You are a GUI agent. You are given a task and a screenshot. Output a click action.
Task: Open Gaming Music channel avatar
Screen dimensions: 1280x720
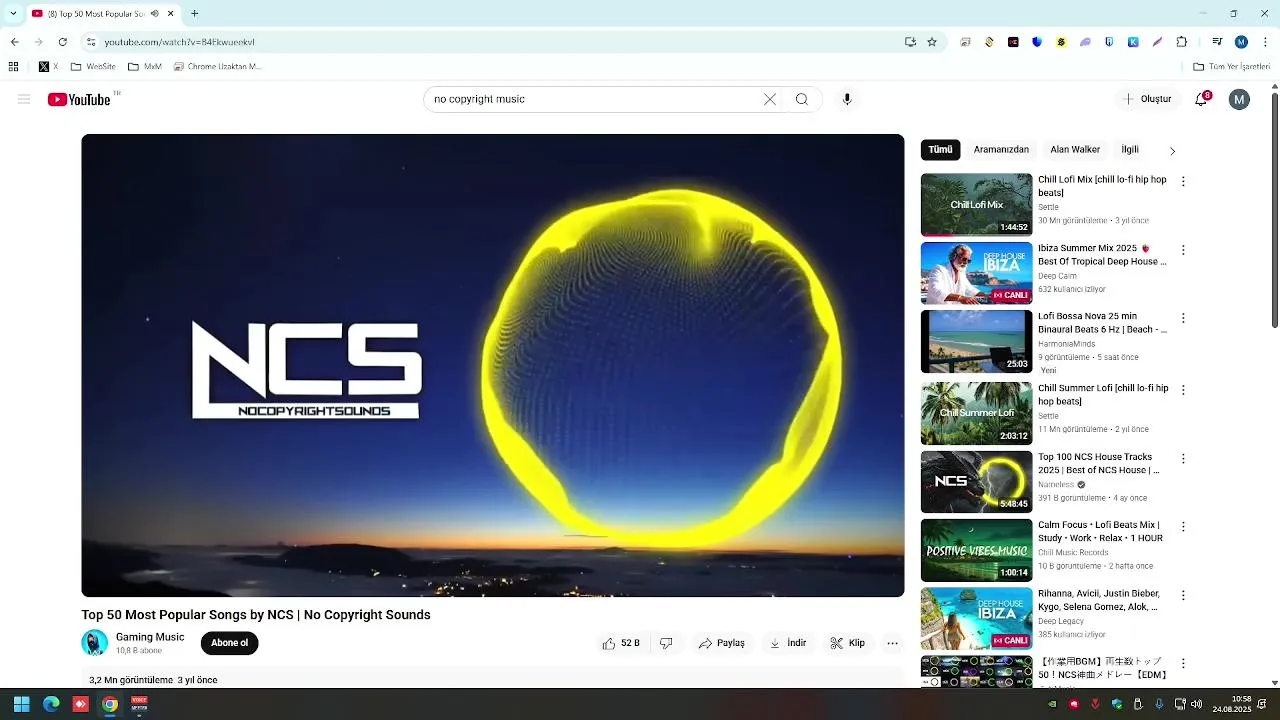coord(94,643)
